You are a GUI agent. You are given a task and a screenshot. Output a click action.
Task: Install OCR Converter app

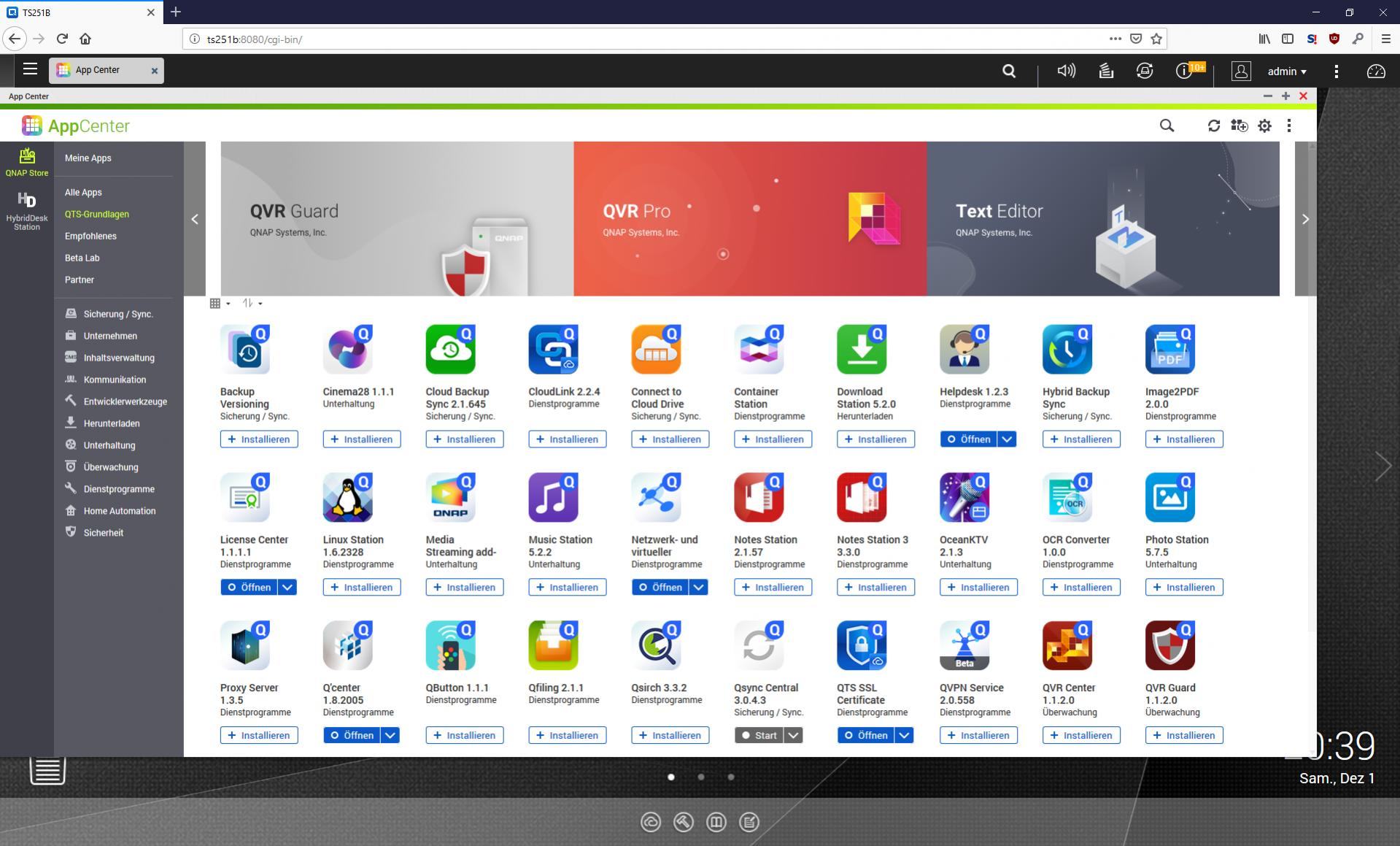pos(1082,588)
